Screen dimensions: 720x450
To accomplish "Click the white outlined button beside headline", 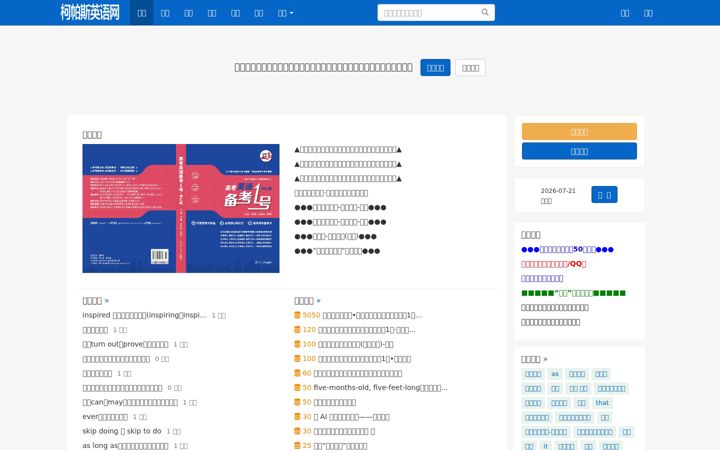I will 470,68.
